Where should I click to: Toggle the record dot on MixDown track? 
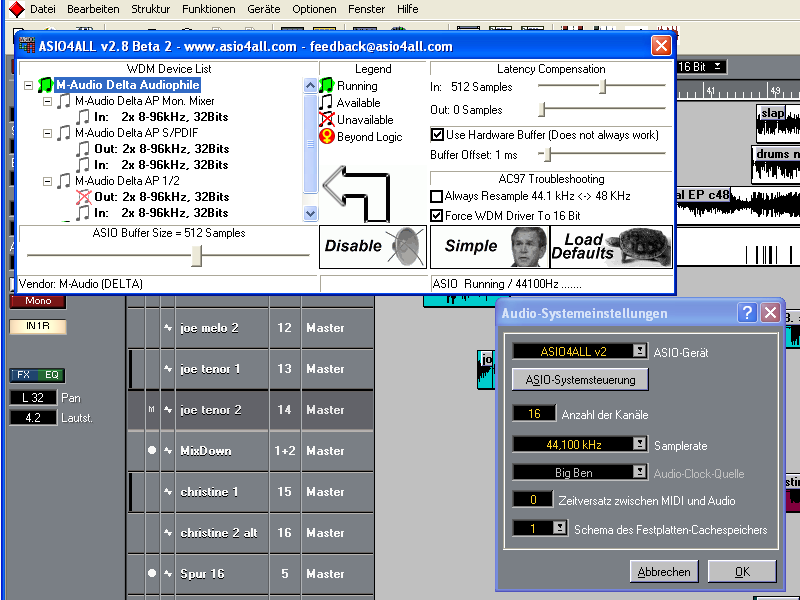point(152,451)
